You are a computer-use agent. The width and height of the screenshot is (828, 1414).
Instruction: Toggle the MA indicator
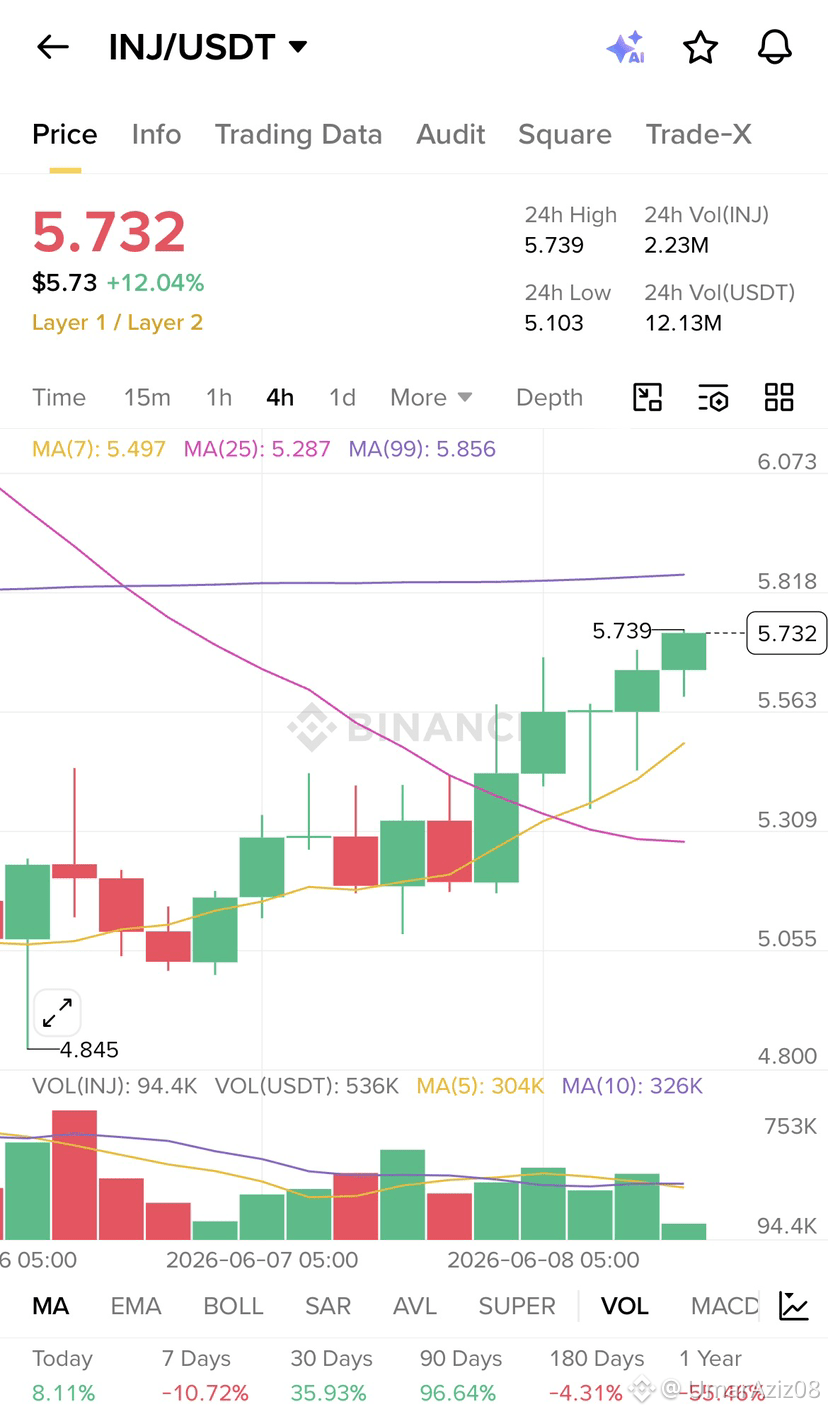pyautogui.click(x=50, y=1305)
